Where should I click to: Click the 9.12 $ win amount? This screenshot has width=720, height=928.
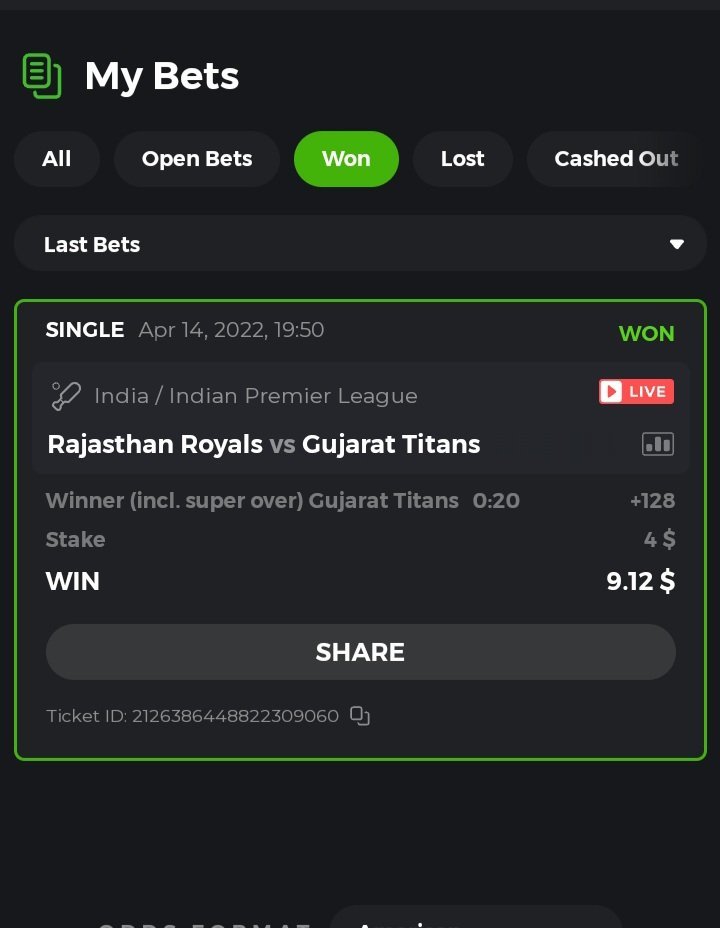pos(641,581)
